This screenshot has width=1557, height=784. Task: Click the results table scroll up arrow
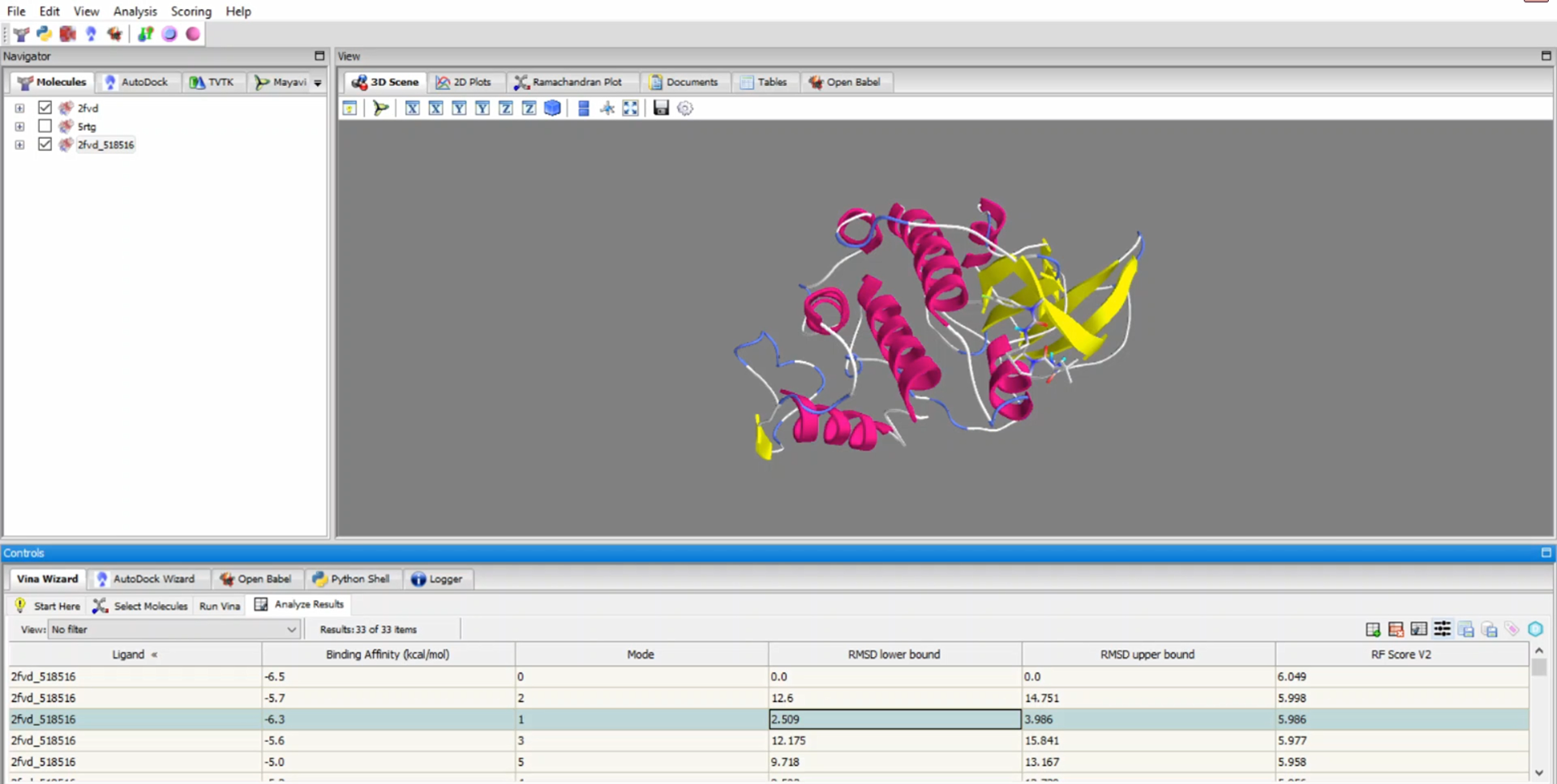pos(1538,651)
